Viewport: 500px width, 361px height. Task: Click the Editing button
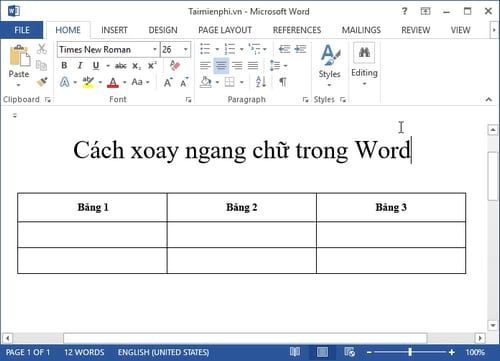tap(364, 65)
